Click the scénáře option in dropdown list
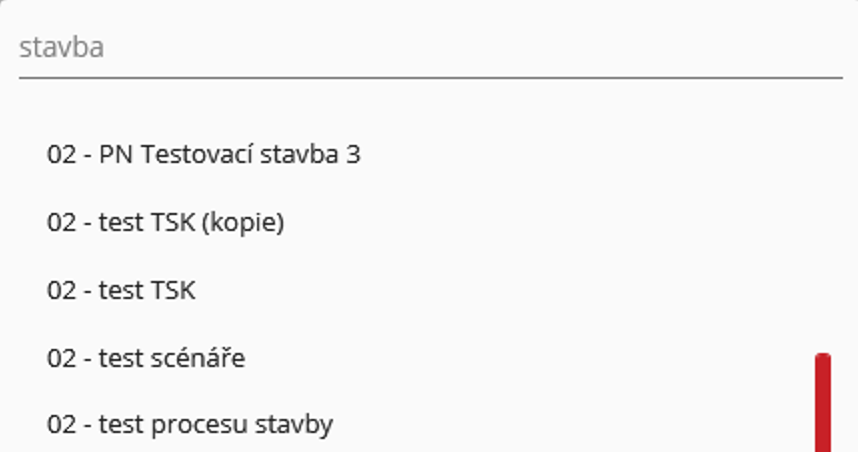 146,358
